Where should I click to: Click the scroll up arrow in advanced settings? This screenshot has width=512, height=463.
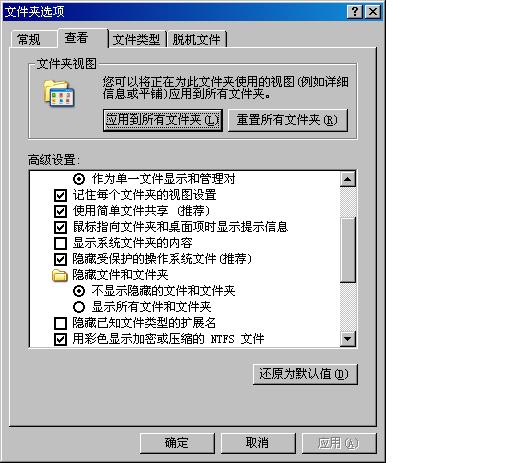coord(348,179)
